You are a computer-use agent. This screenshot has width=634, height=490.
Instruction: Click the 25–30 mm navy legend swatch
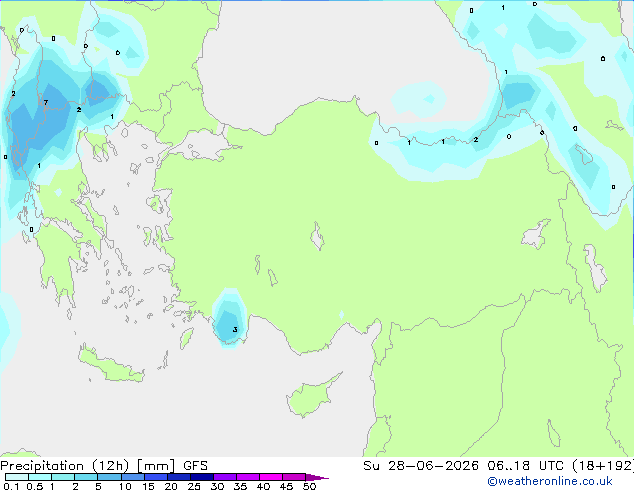pos(202,477)
